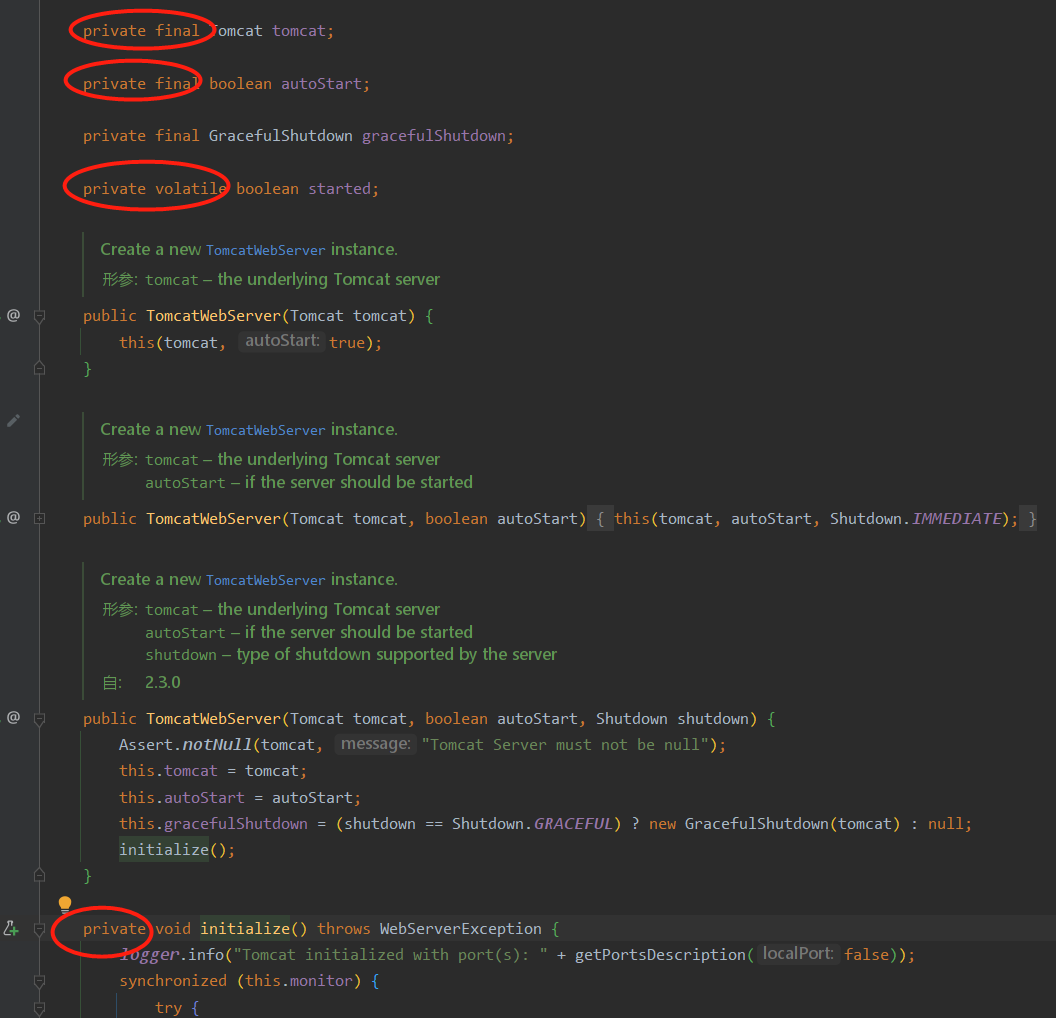Collapse the first constructor with its gutter arrow

coord(39,315)
